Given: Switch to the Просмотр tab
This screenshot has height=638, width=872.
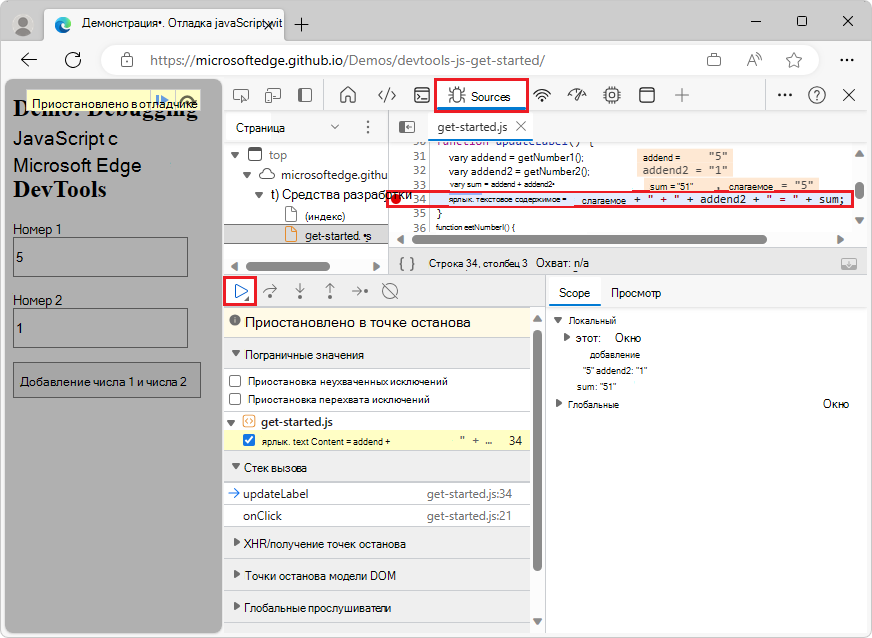Looking at the screenshot, I should click(x=636, y=293).
